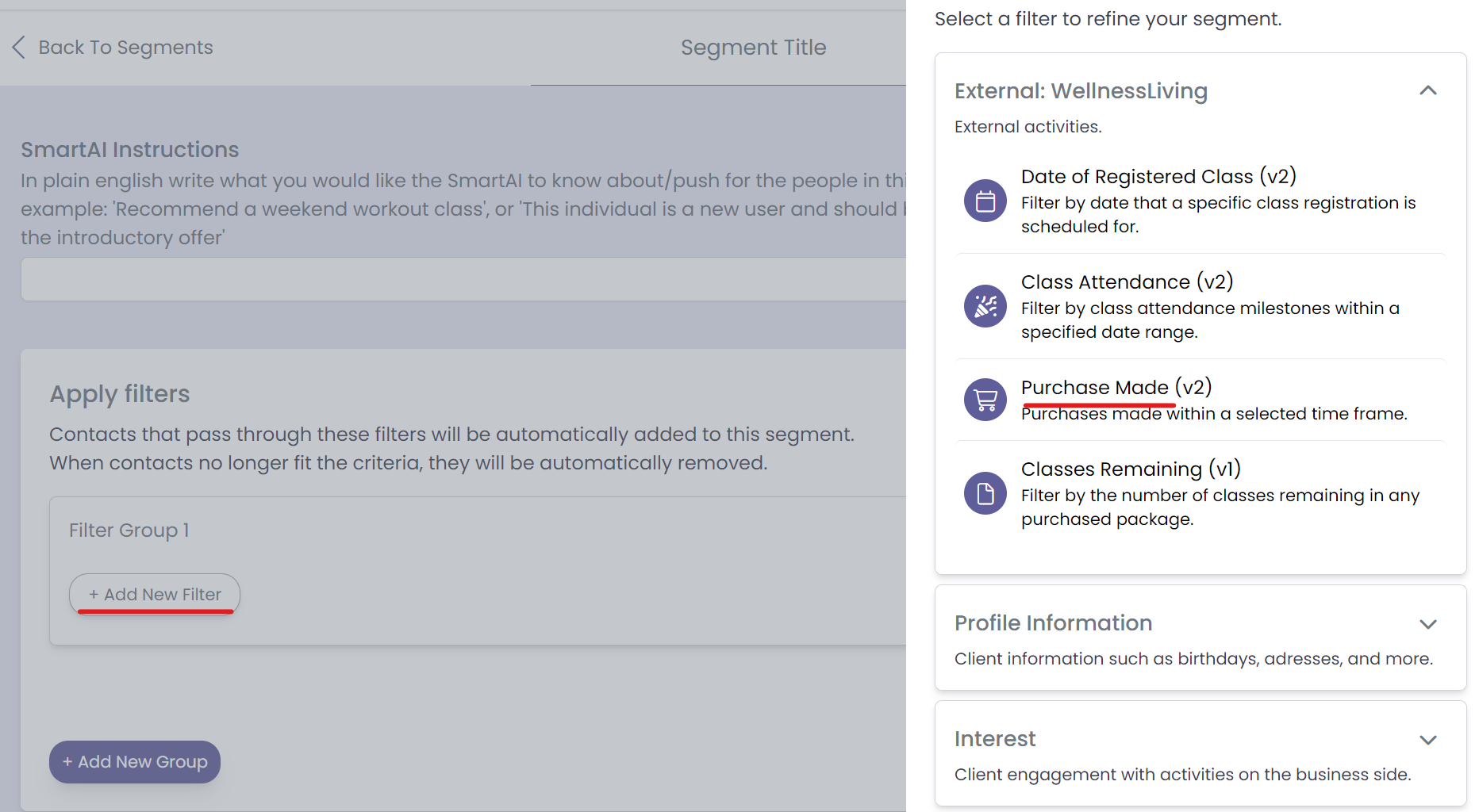Click the shopping cart icon for Purchase Made

coord(985,399)
